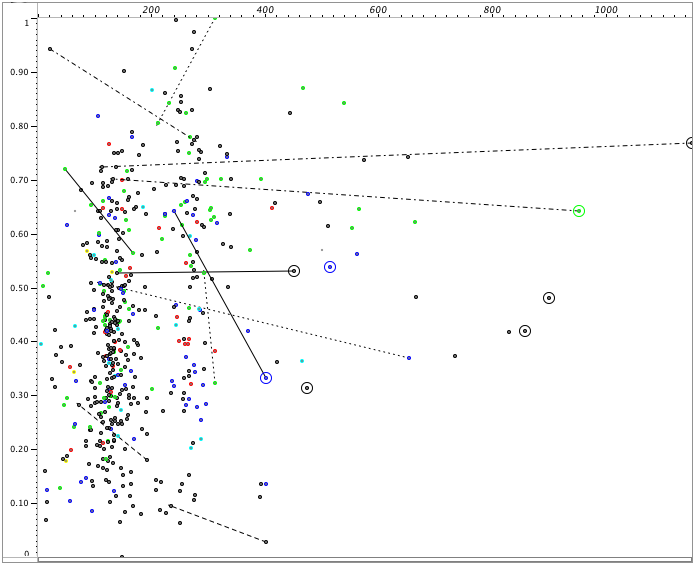Click the x-axis label 1000
This screenshot has width=696, height=565.
click(605, 10)
